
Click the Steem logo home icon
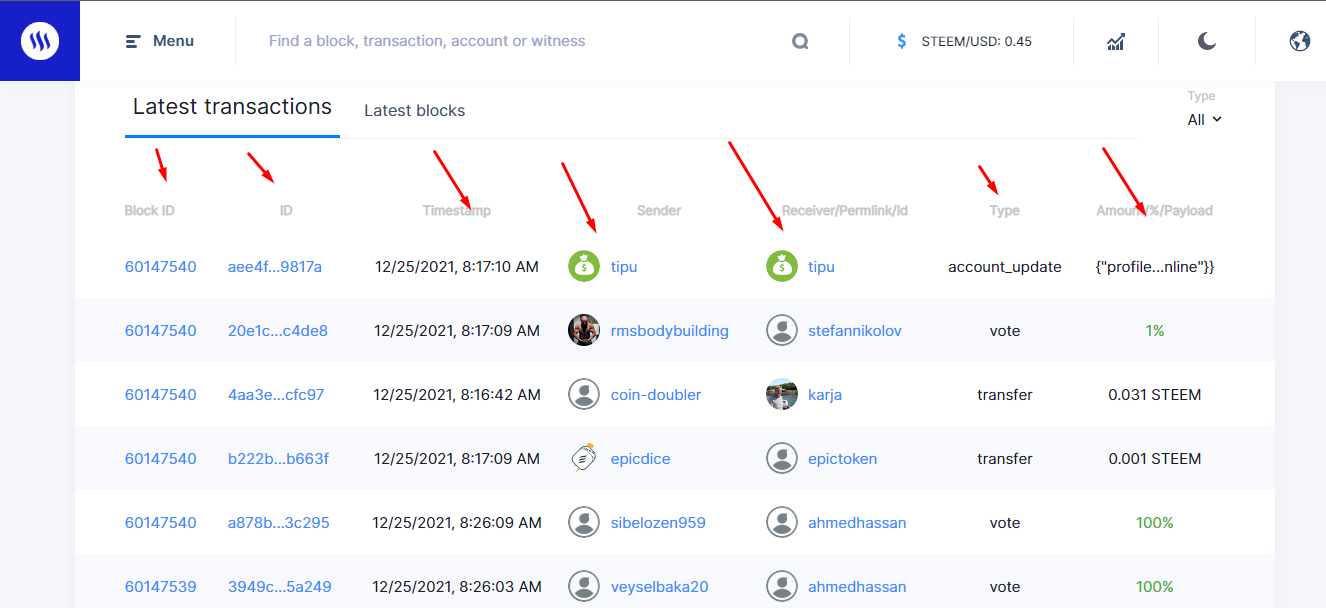(40, 41)
